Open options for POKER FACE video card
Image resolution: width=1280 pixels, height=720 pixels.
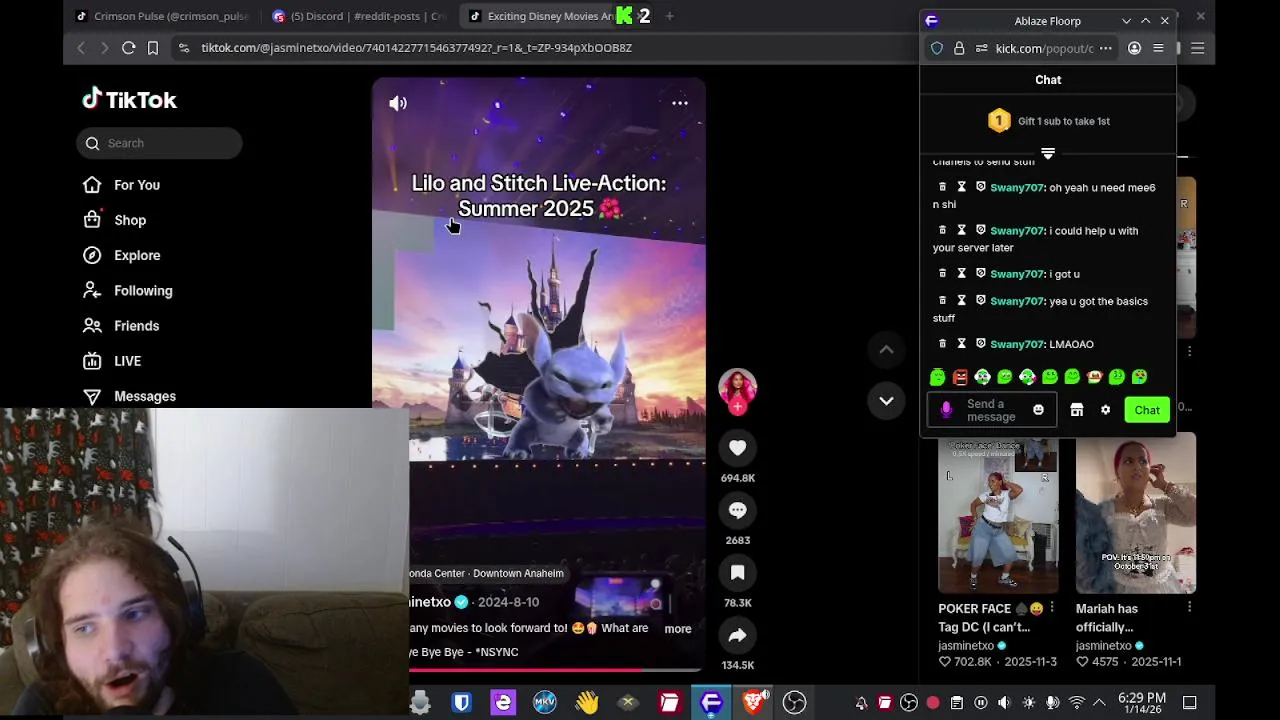[x=1052, y=608]
